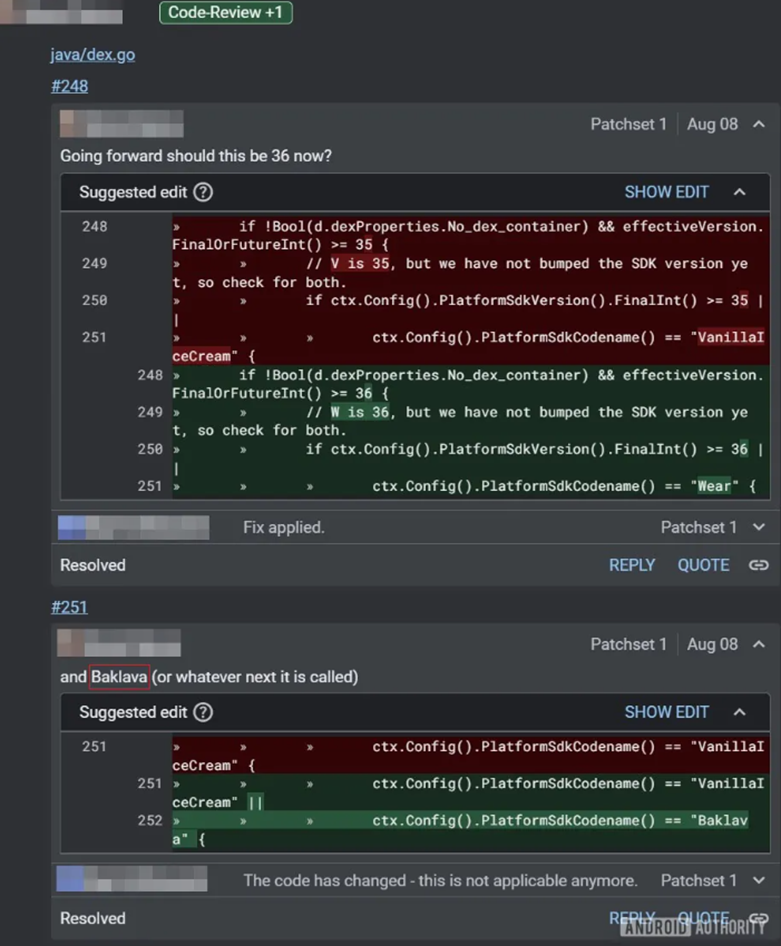Image resolution: width=781 pixels, height=946 pixels.
Task: Jump to line #248 link
Action: (70, 86)
